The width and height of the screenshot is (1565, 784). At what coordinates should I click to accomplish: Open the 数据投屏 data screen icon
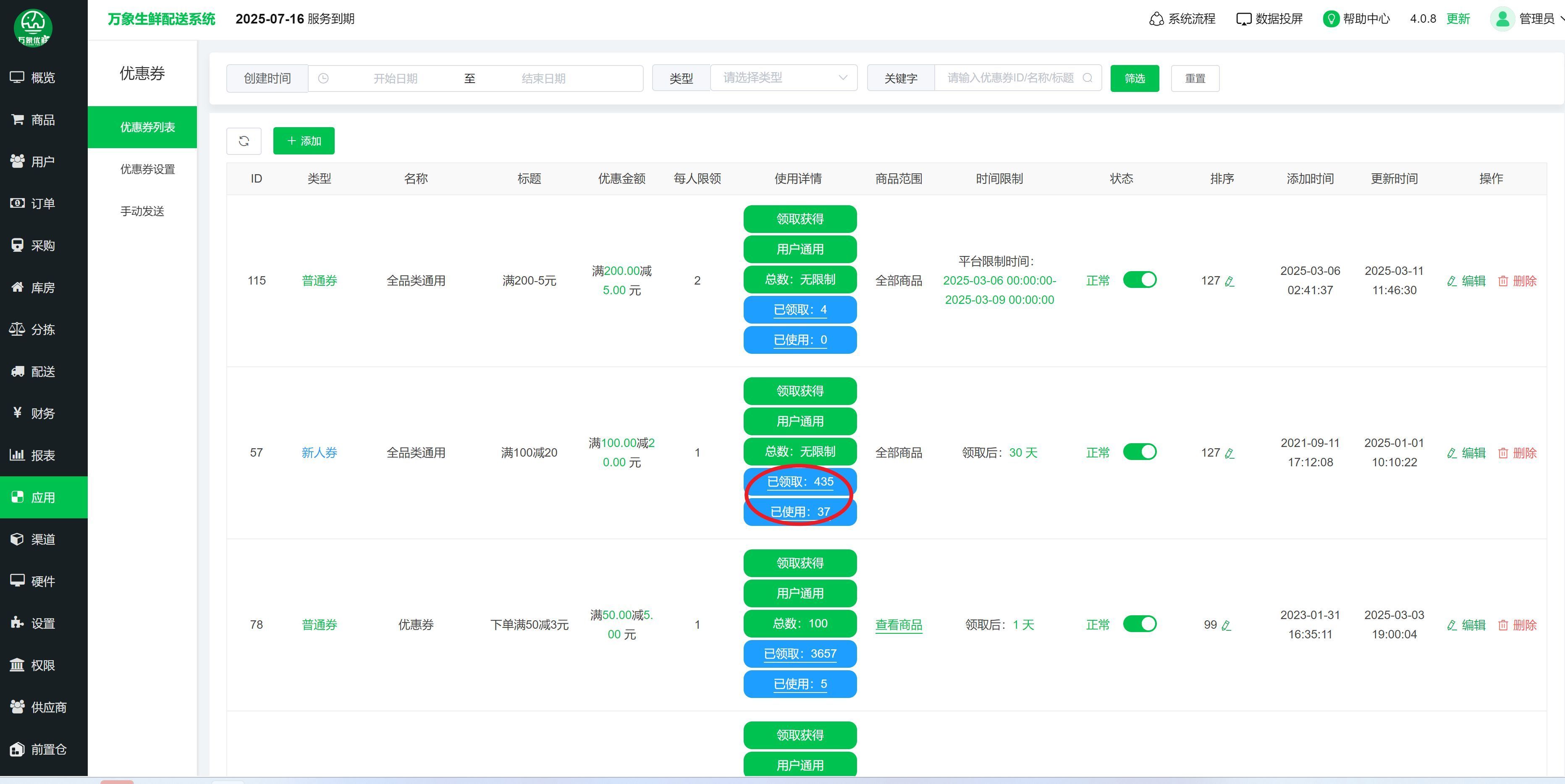(1244, 19)
